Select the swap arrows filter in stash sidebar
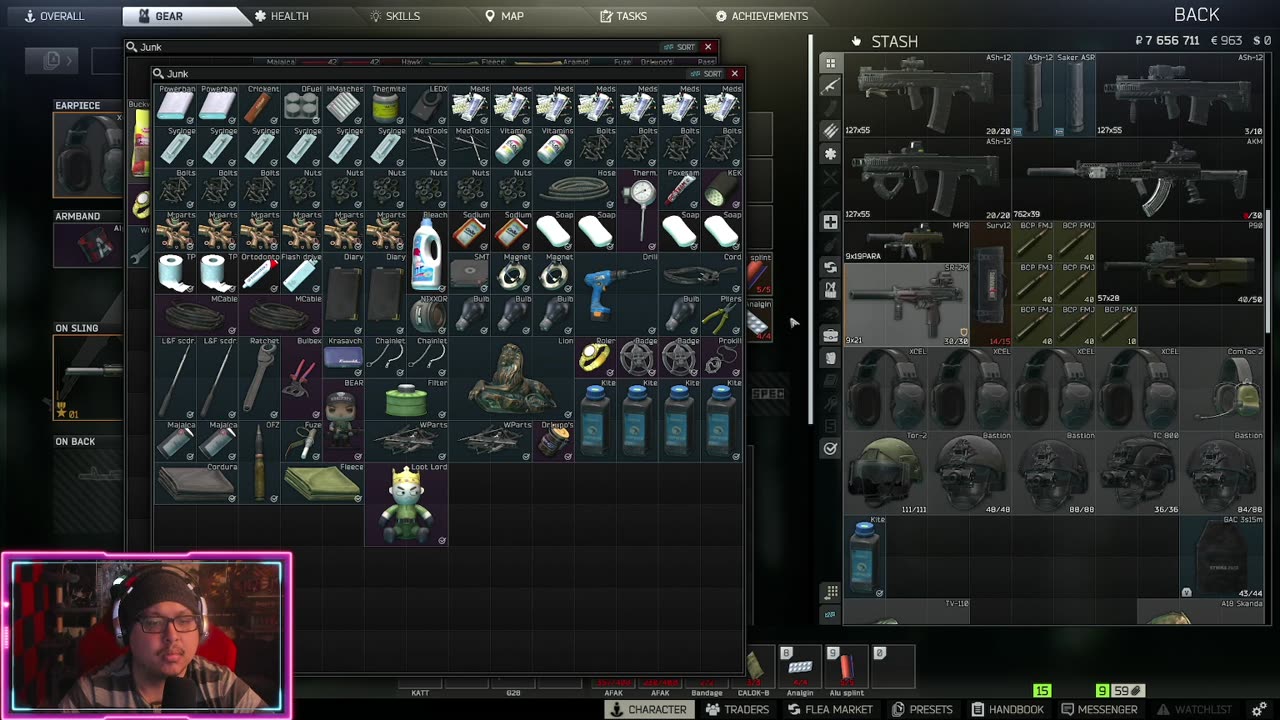The width and height of the screenshot is (1280, 720). pos(830,267)
